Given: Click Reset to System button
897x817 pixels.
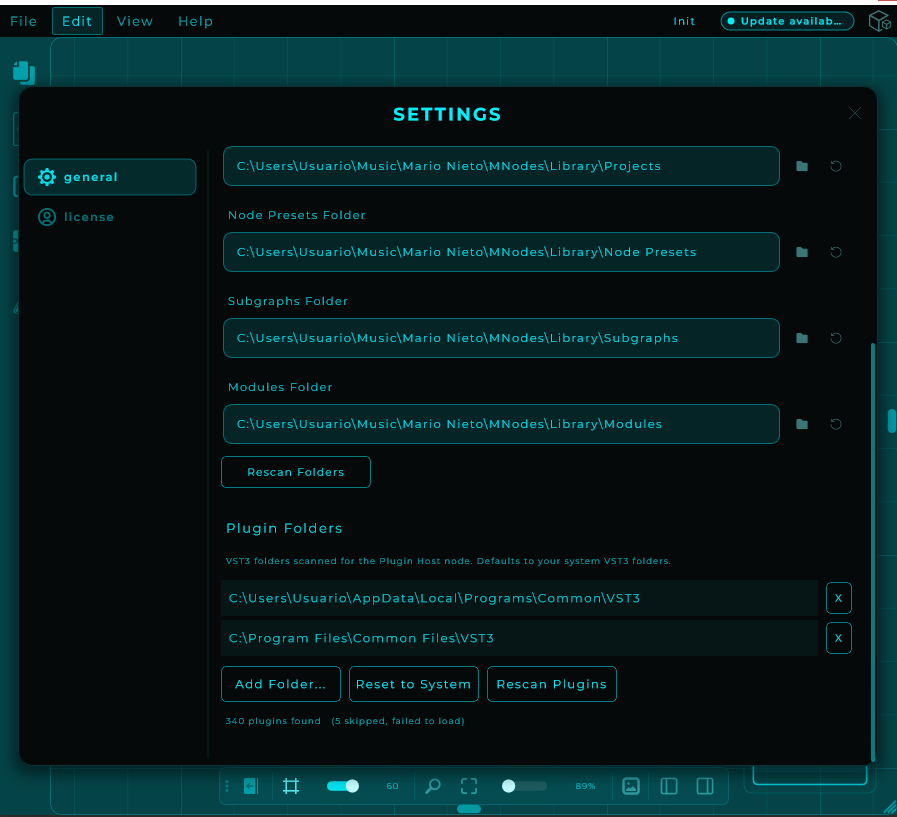Looking at the screenshot, I should tap(414, 684).
